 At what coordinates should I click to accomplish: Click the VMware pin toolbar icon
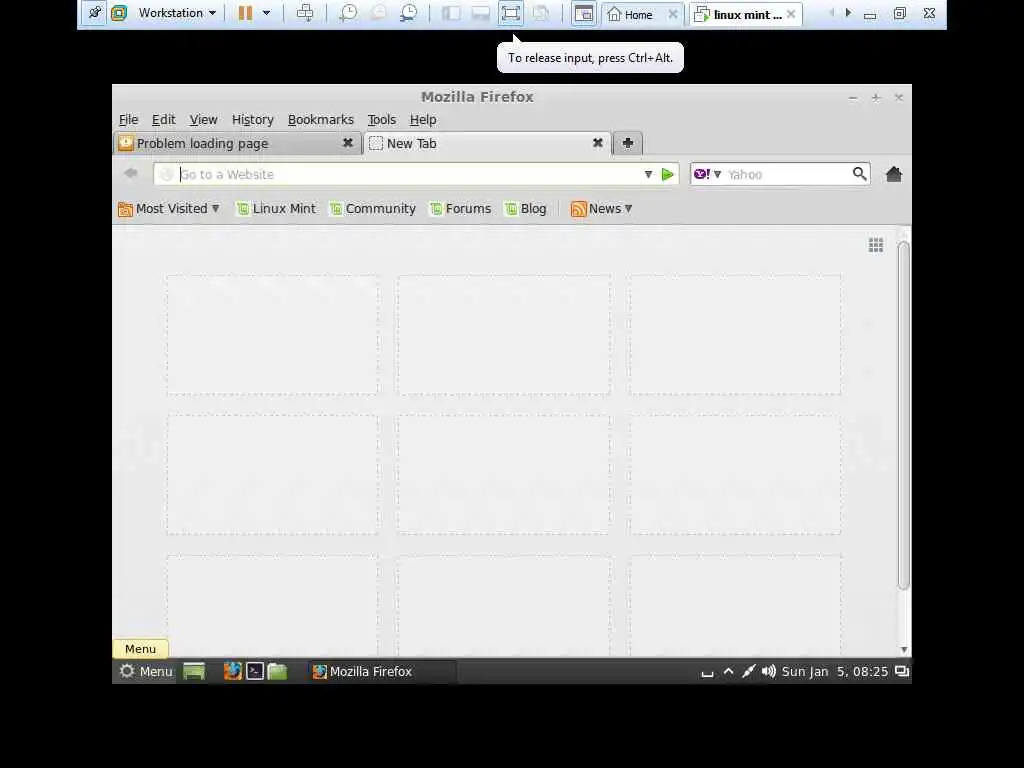click(x=94, y=13)
